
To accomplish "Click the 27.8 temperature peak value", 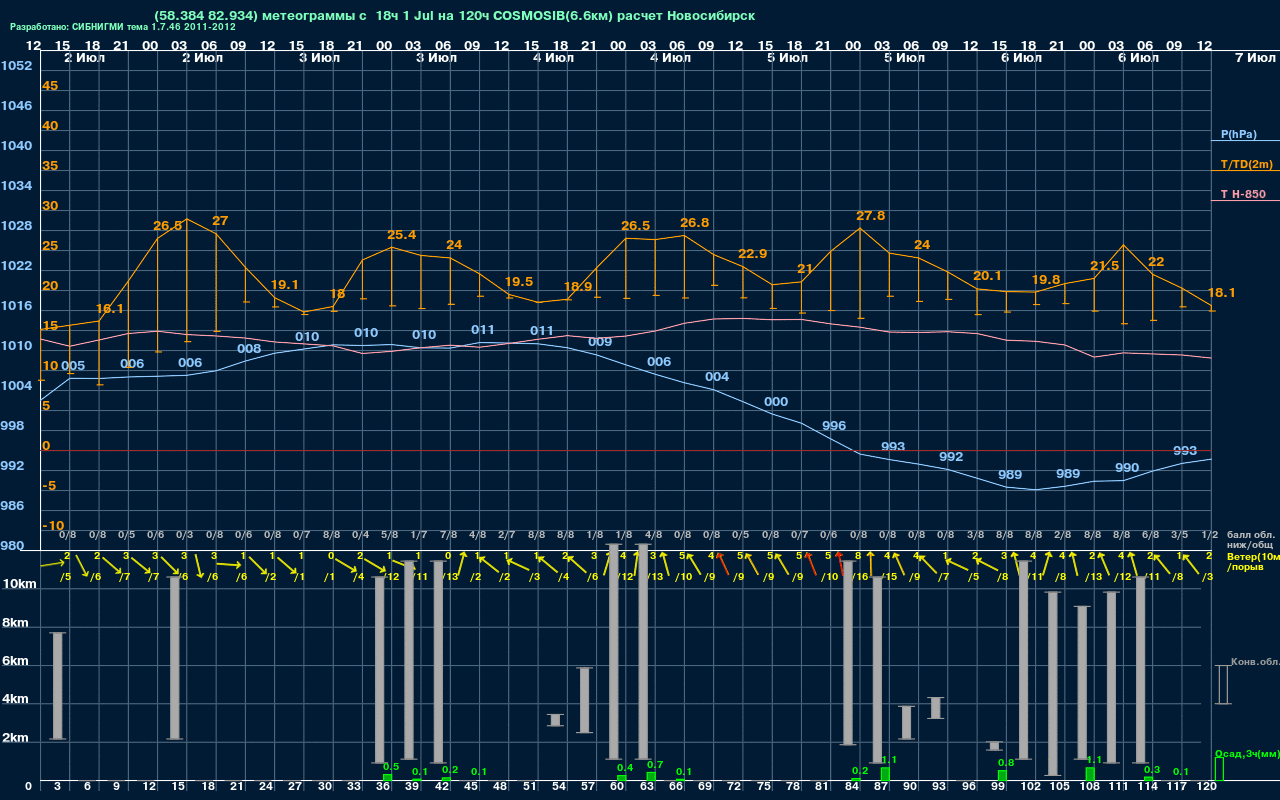I will pyautogui.click(x=870, y=215).
